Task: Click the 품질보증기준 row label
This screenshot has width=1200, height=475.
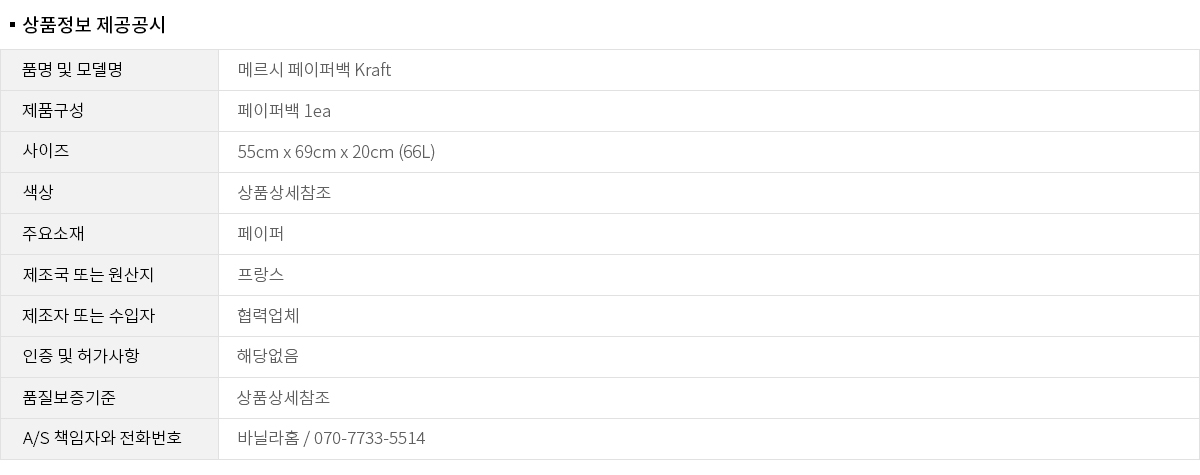Action: [69, 398]
